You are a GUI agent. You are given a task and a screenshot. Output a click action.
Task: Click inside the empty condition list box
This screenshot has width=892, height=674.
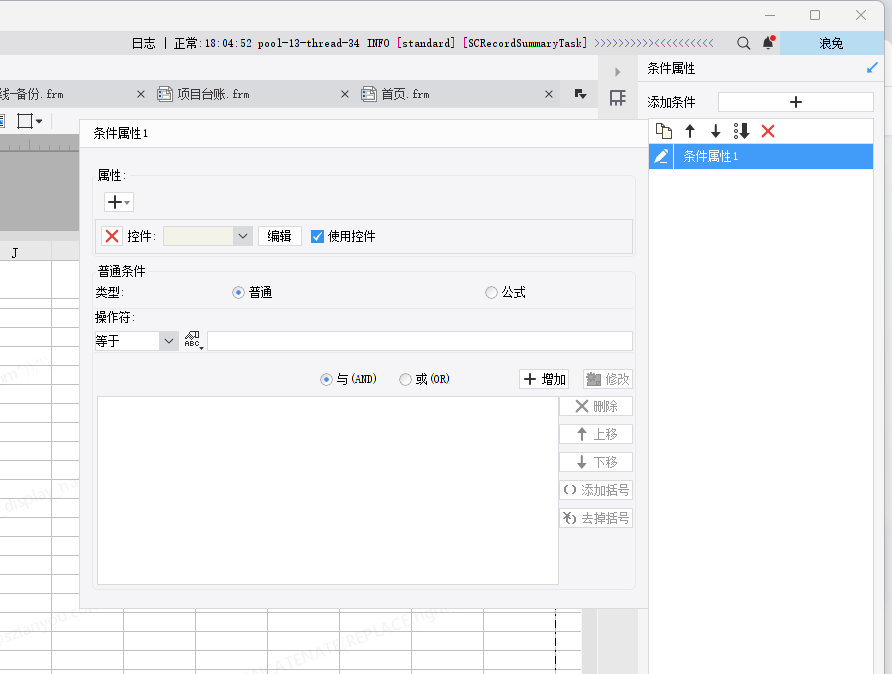(x=328, y=490)
